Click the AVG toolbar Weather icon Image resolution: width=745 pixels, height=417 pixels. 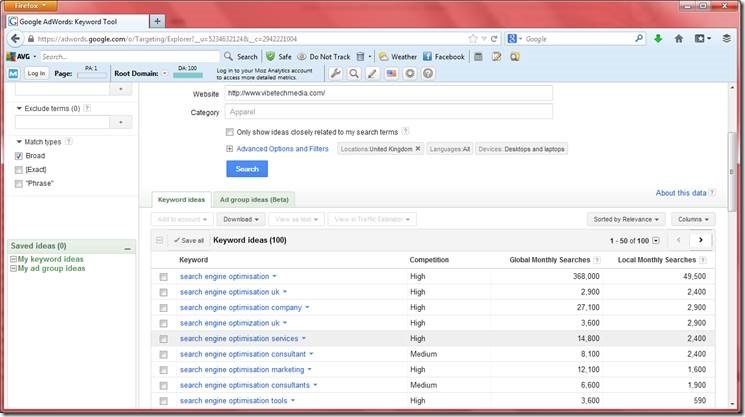click(397, 57)
